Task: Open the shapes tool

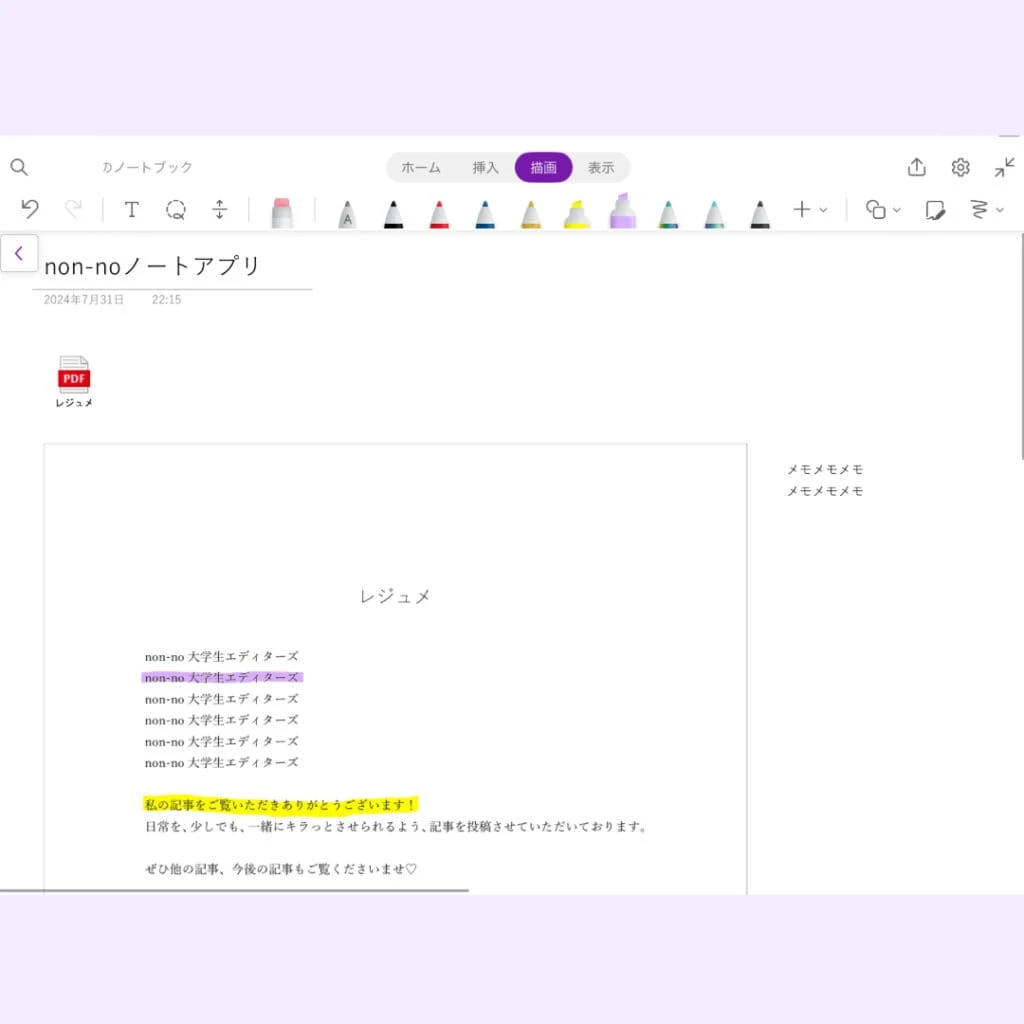Action: click(x=875, y=209)
